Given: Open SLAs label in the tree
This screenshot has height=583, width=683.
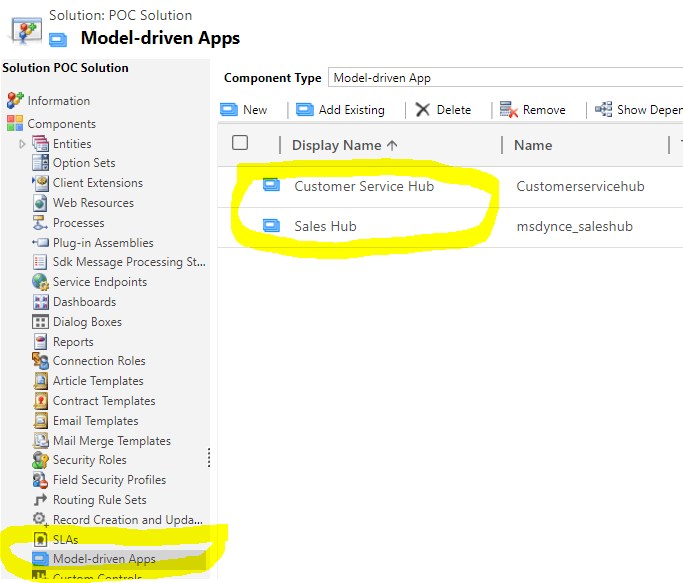Looking at the screenshot, I should click(65, 539).
